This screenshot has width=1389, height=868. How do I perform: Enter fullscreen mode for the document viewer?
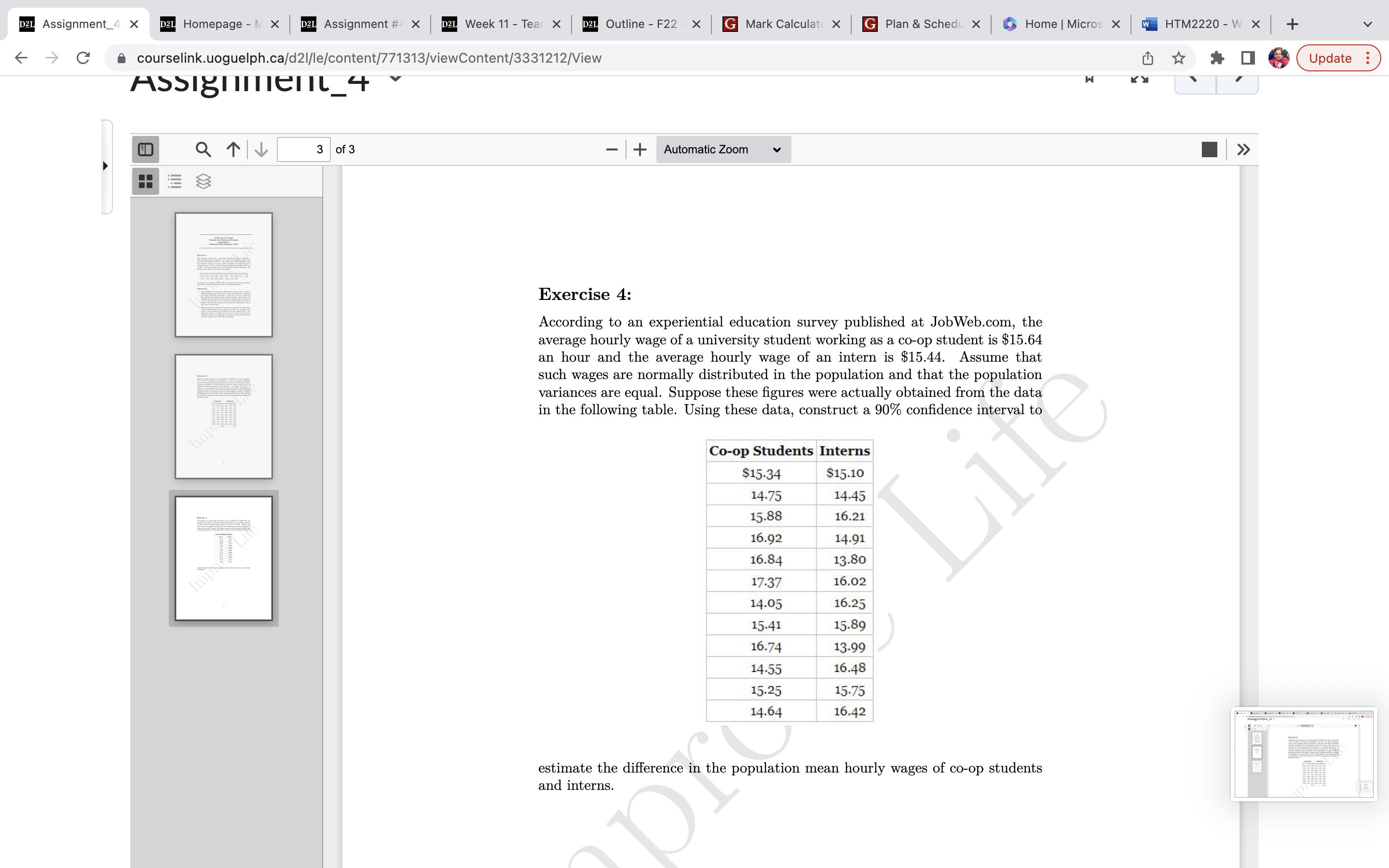[x=1139, y=79]
